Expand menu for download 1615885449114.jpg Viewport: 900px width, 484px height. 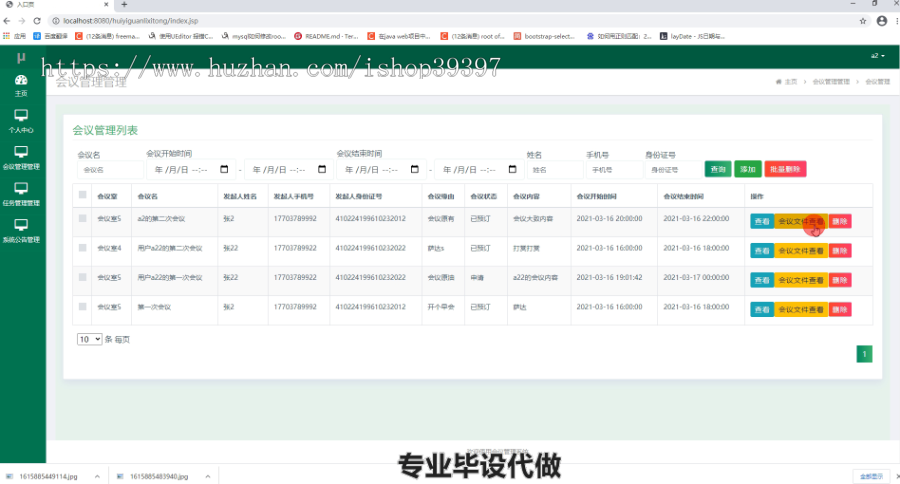pyautogui.click(x=97, y=477)
